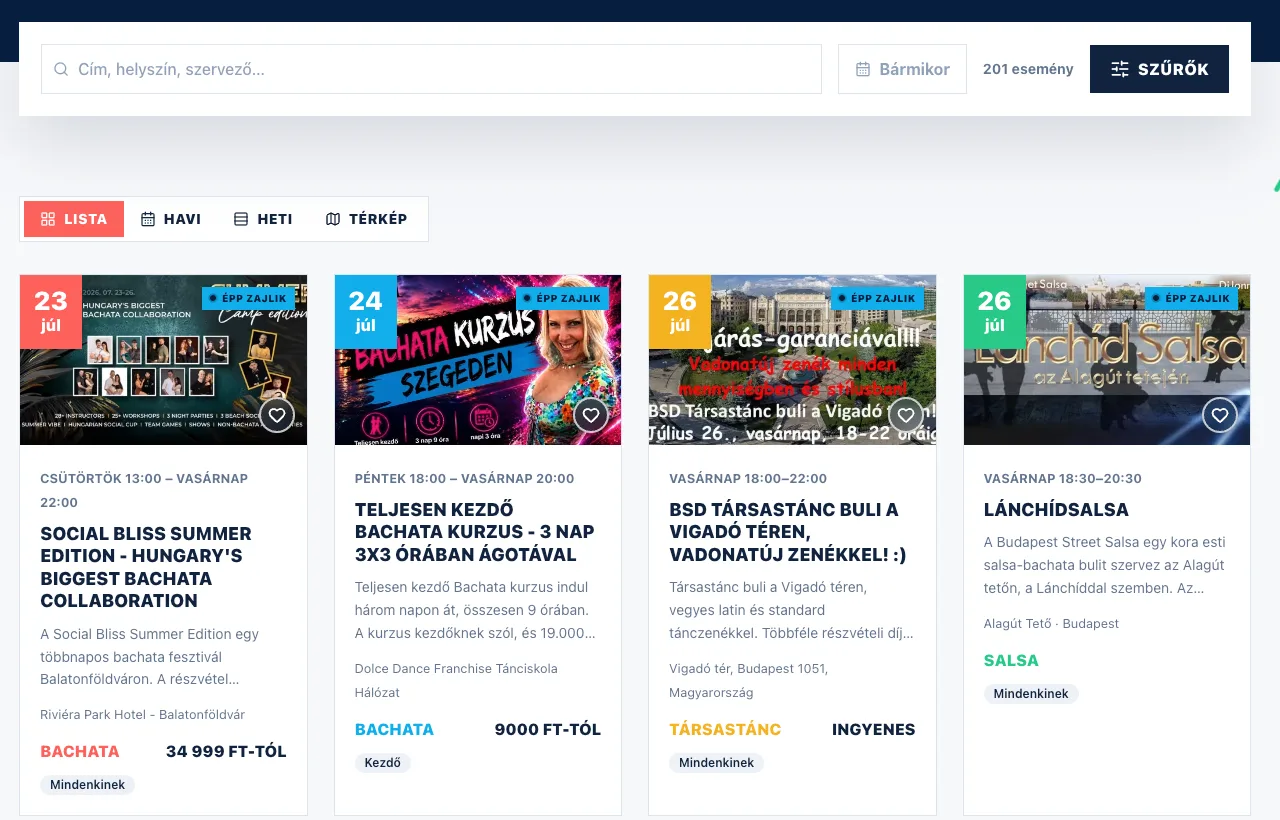Click the INGYENES price label
Screen dimensions: 1280x820
click(x=874, y=730)
